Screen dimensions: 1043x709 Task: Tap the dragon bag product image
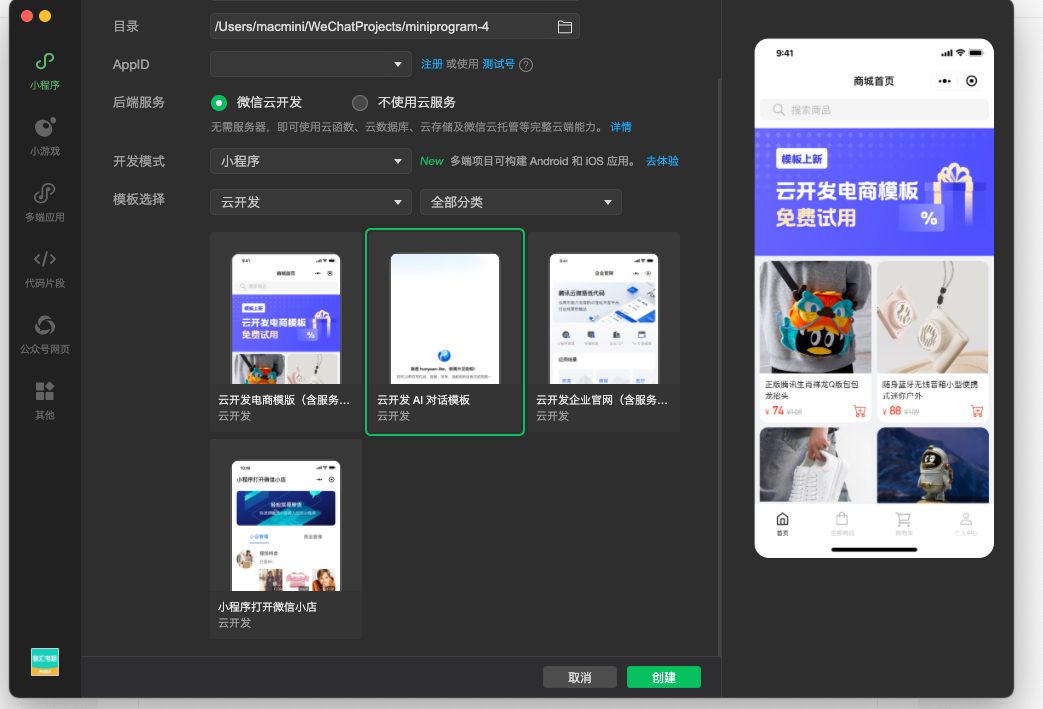pyautogui.click(x=816, y=317)
